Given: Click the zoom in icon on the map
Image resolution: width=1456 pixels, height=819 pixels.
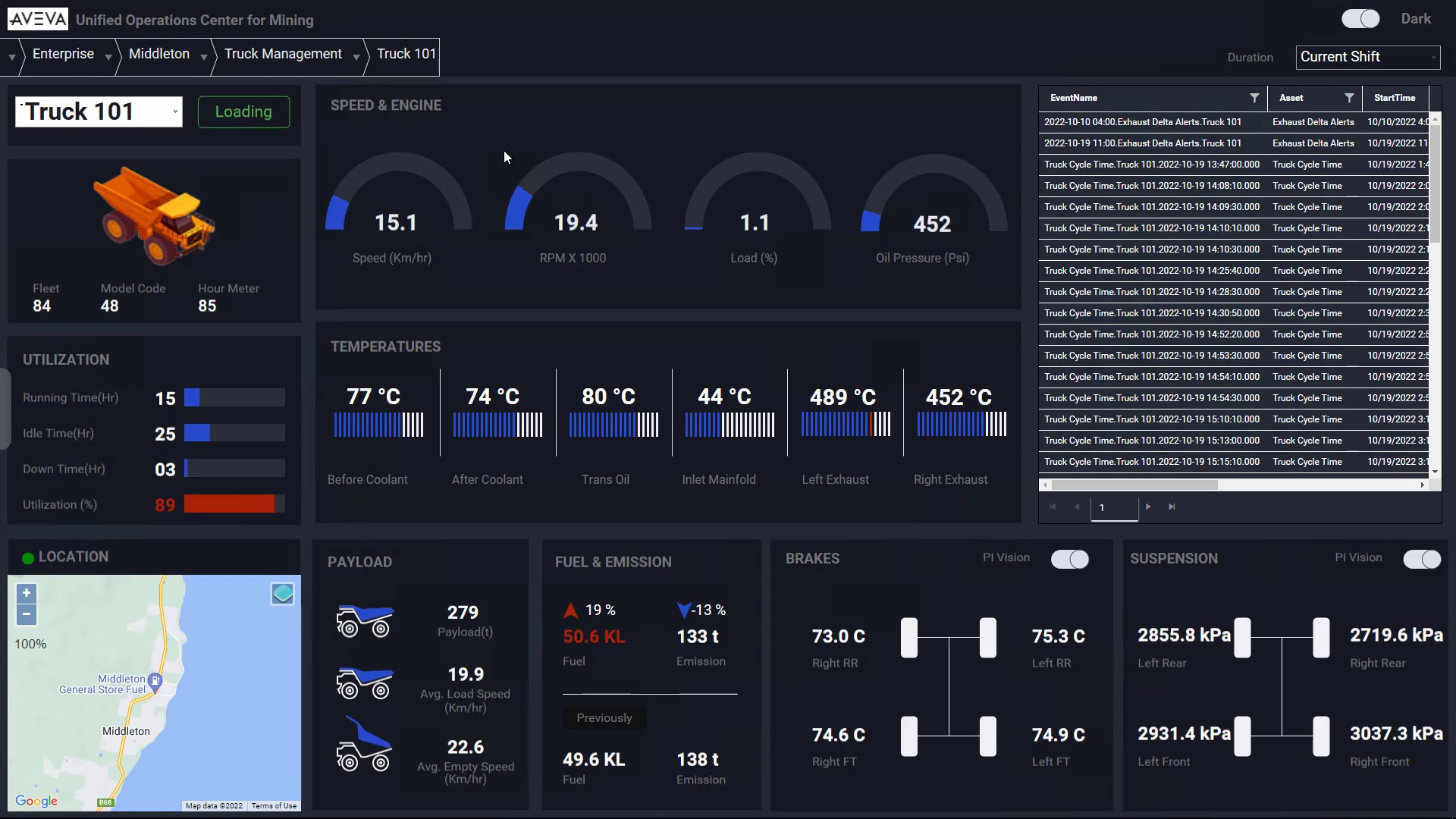Looking at the screenshot, I should pyautogui.click(x=26, y=592).
